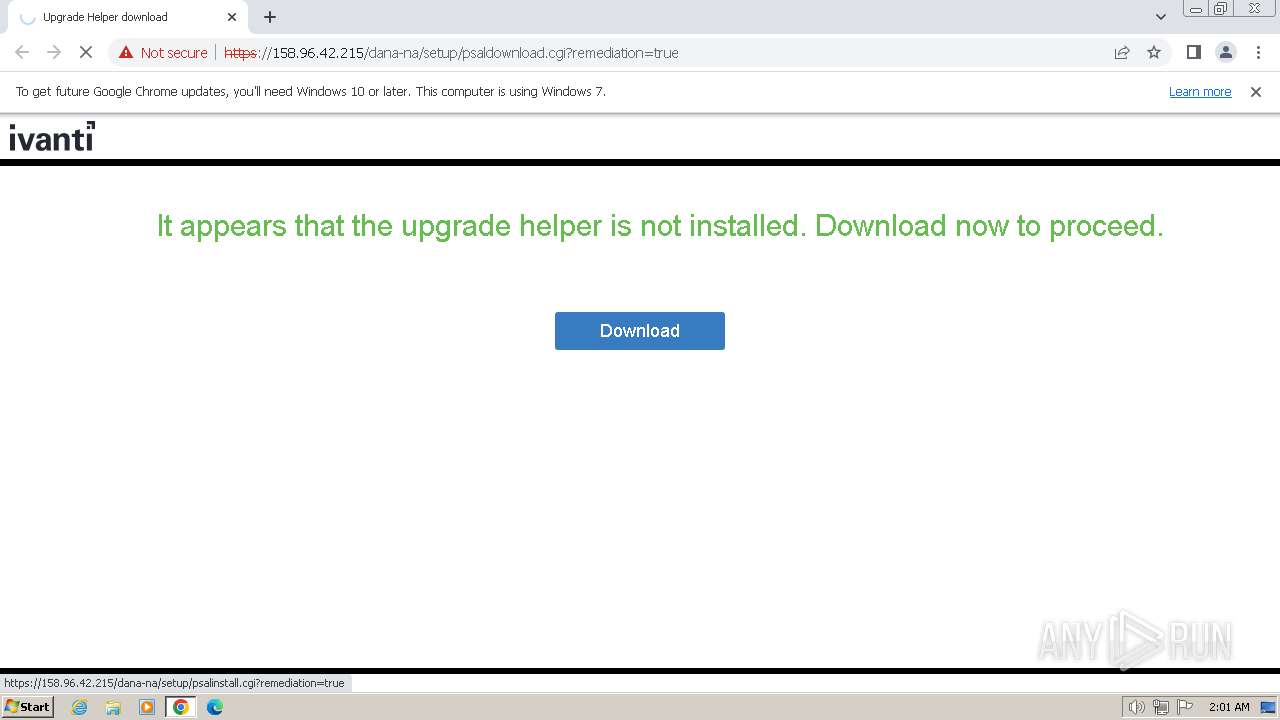Launch Microsoft Edge from taskbar
This screenshot has width=1280, height=720.
tap(215, 707)
